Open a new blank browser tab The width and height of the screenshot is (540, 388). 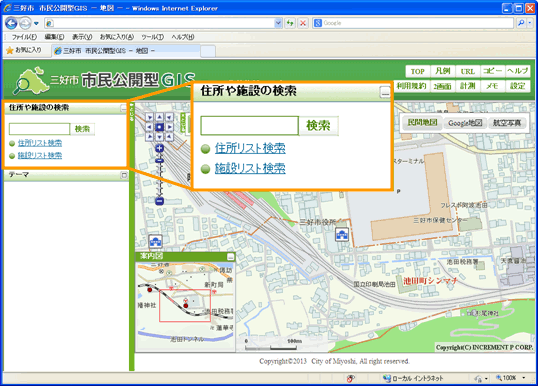pyautogui.click(x=208, y=51)
